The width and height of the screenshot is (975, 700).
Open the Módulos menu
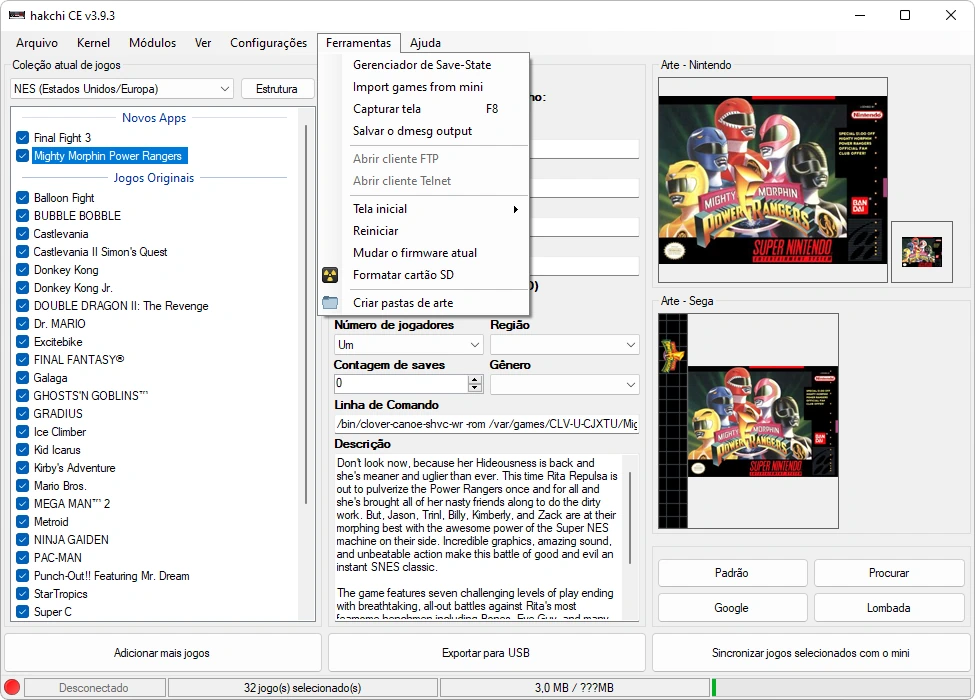coord(152,43)
